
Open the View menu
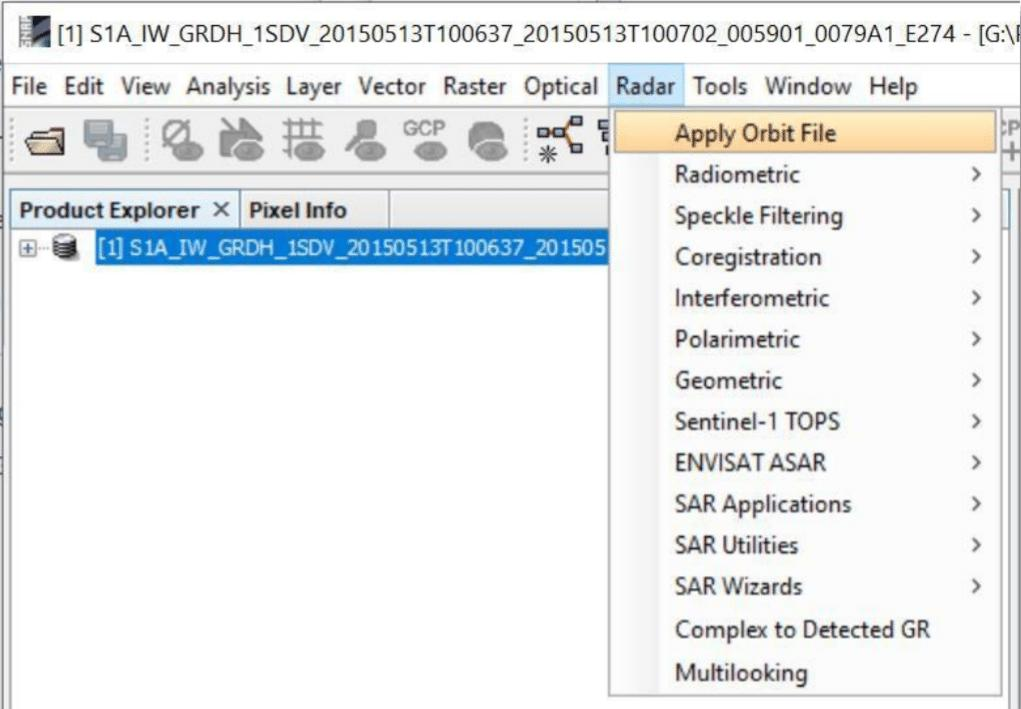tap(145, 86)
